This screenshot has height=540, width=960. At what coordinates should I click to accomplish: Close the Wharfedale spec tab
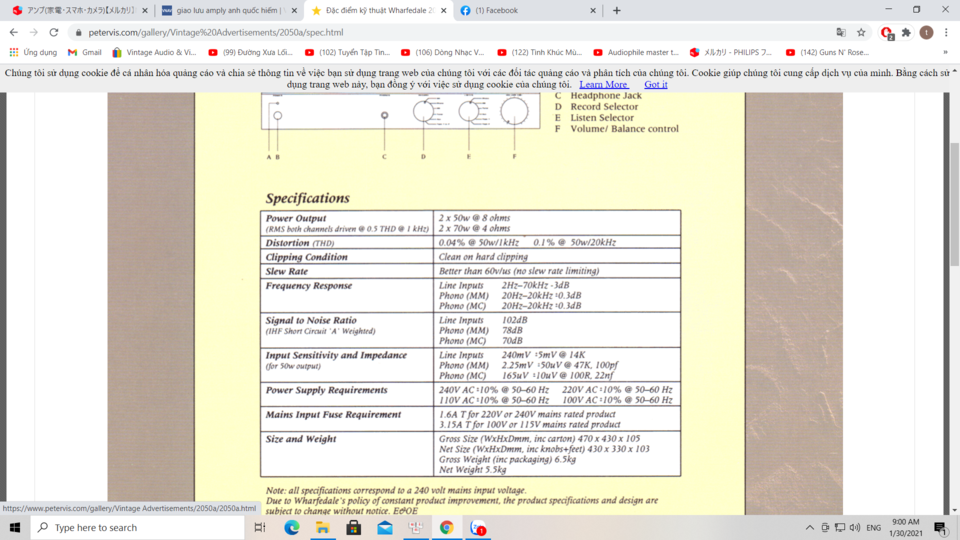click(x=443, y=10)
